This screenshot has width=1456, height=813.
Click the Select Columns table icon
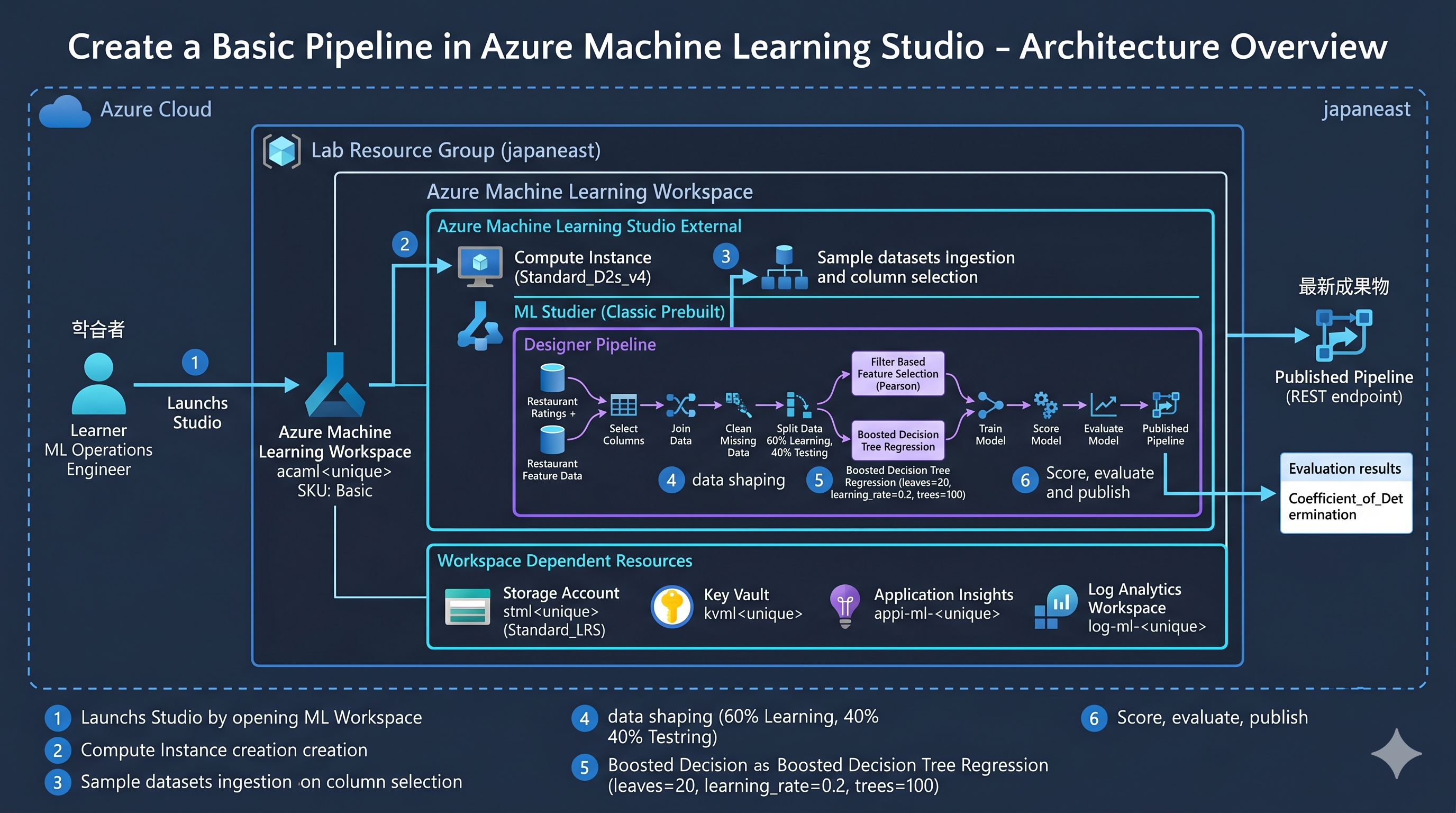tap(623, 405)
